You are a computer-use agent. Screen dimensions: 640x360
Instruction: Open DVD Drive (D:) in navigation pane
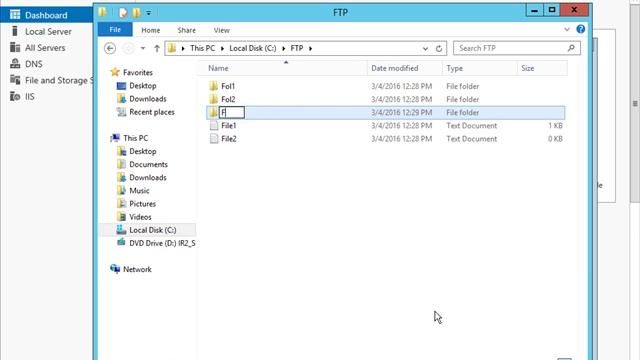click(x=162, y=243)
